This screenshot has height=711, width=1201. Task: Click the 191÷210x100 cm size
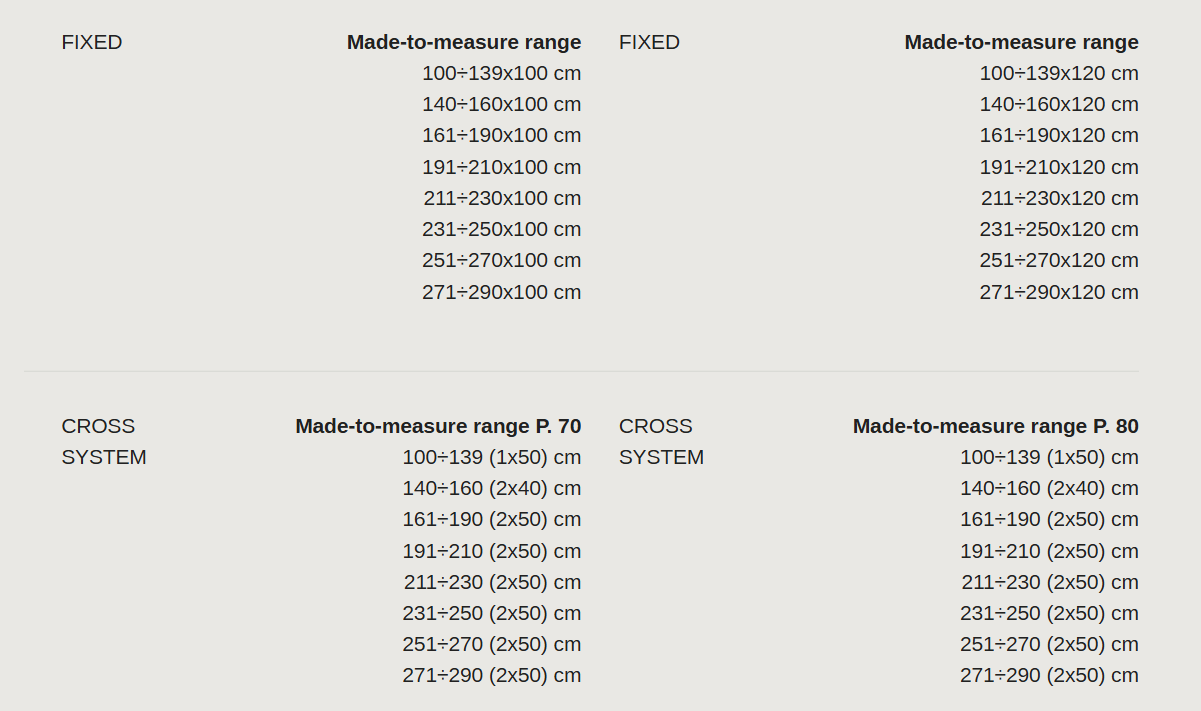tap(501, 167)
